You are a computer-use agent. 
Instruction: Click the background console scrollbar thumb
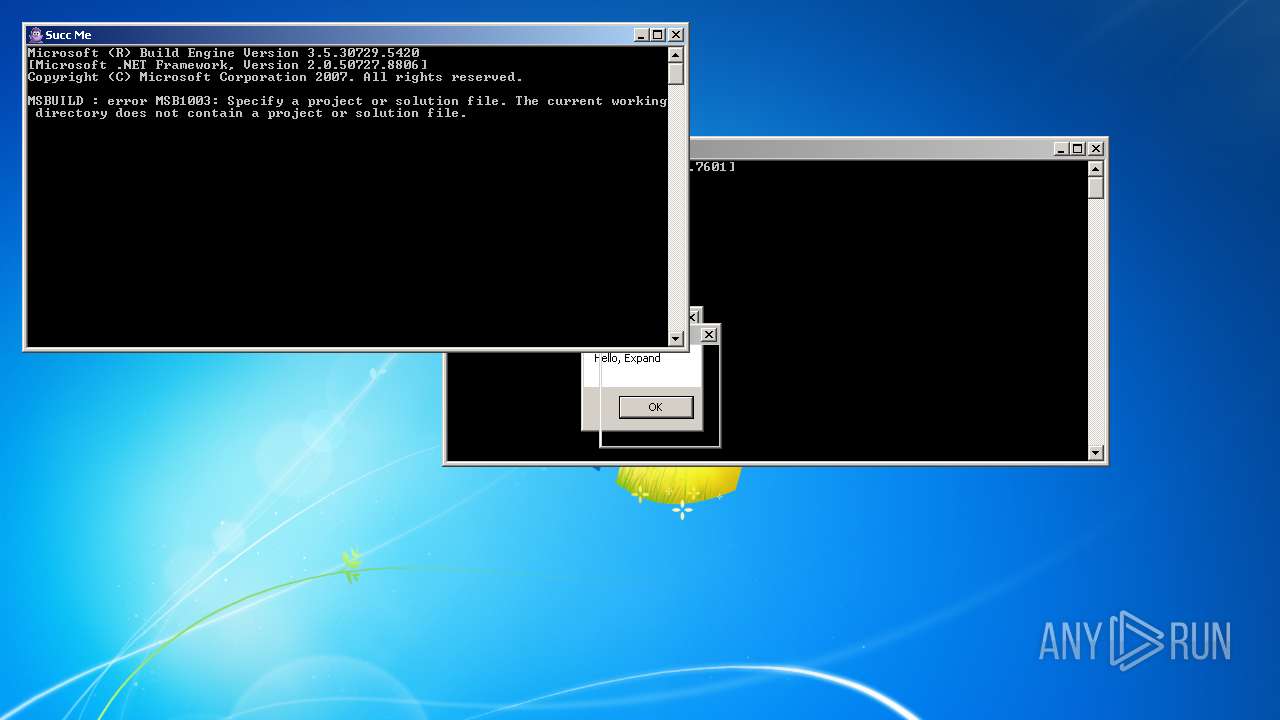1096,188
